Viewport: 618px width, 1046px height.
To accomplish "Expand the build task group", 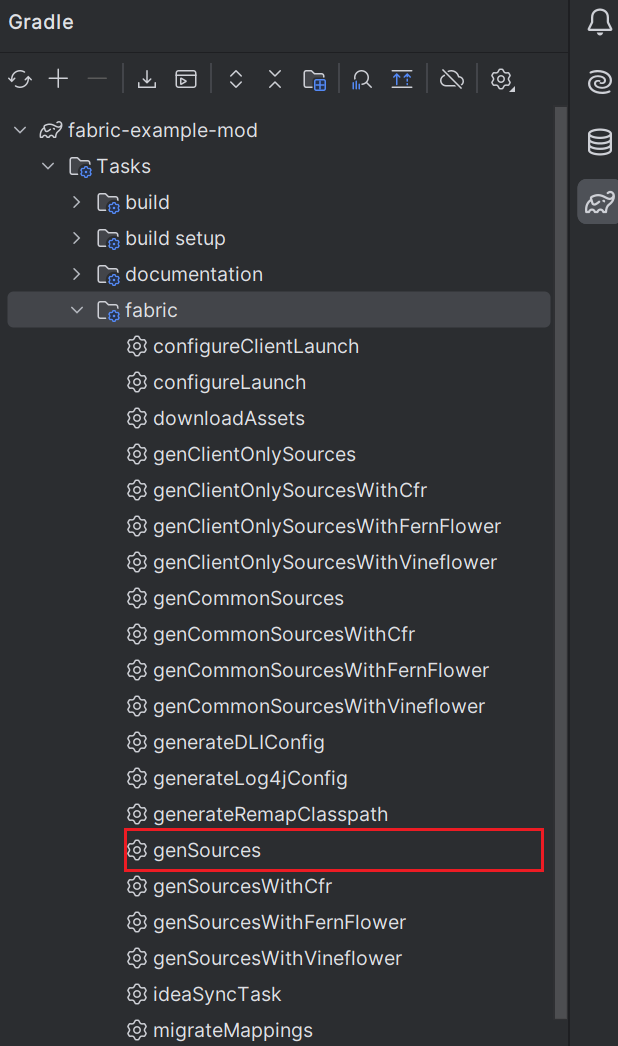I will coord(77,202).
